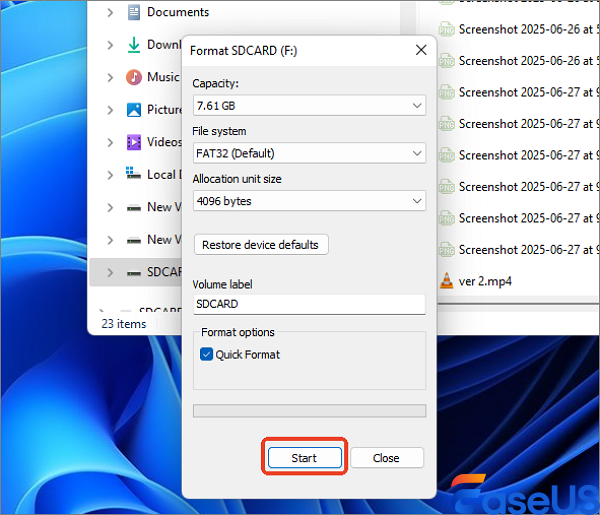Toggle the Quick Format checkbox
This screenshot has height=515, width=600.
[207, 354]
